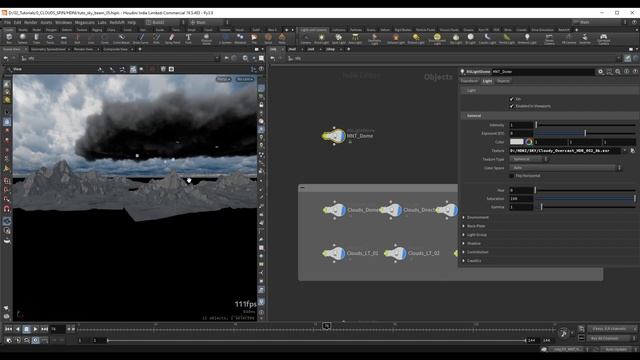Screen dimensions: 640x360
Task: Select the Platonic Solids shelf tool
Action: [207, 39]
